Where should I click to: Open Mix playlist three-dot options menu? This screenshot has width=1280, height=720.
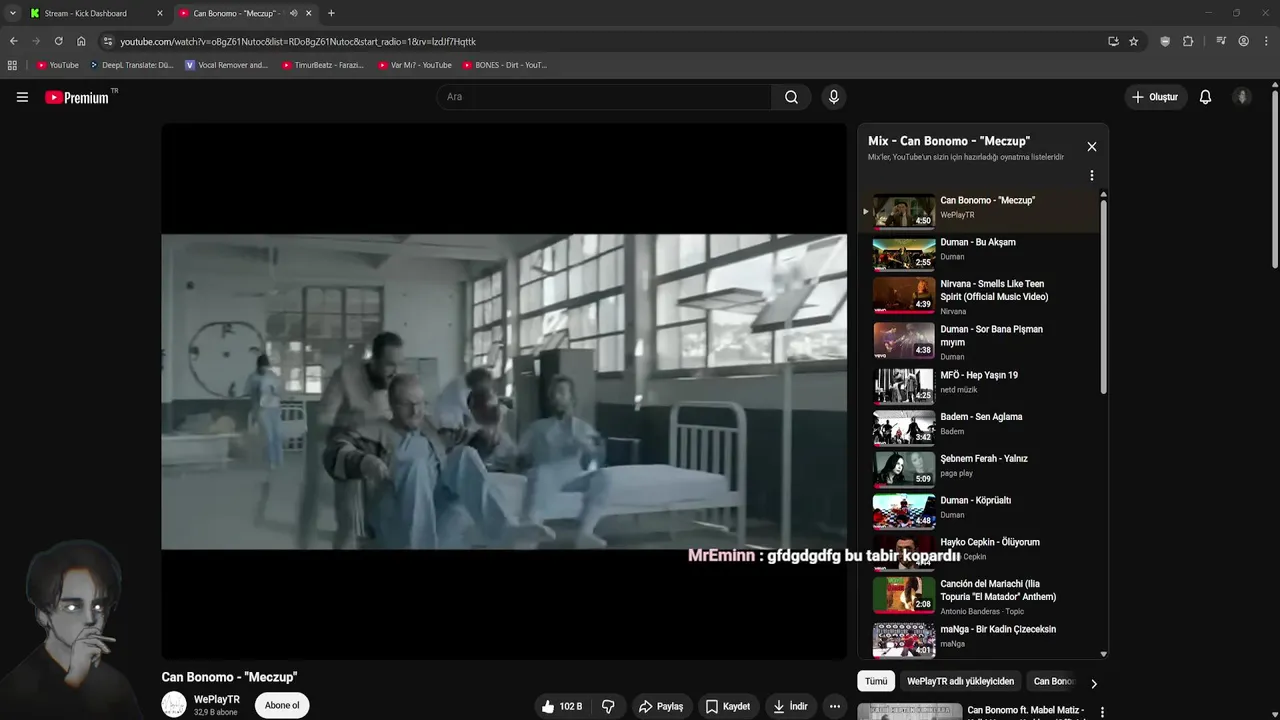(x=1091, y=175)
